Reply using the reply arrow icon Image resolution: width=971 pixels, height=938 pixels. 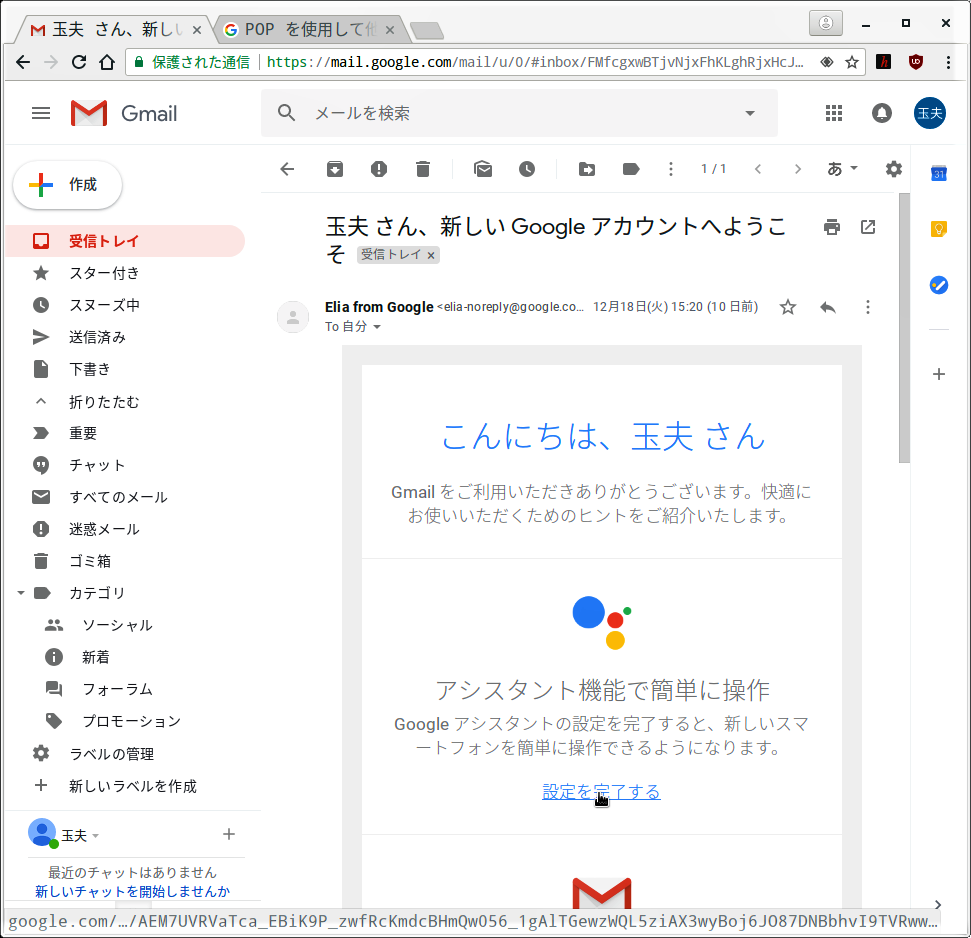[x=828, y=307]
